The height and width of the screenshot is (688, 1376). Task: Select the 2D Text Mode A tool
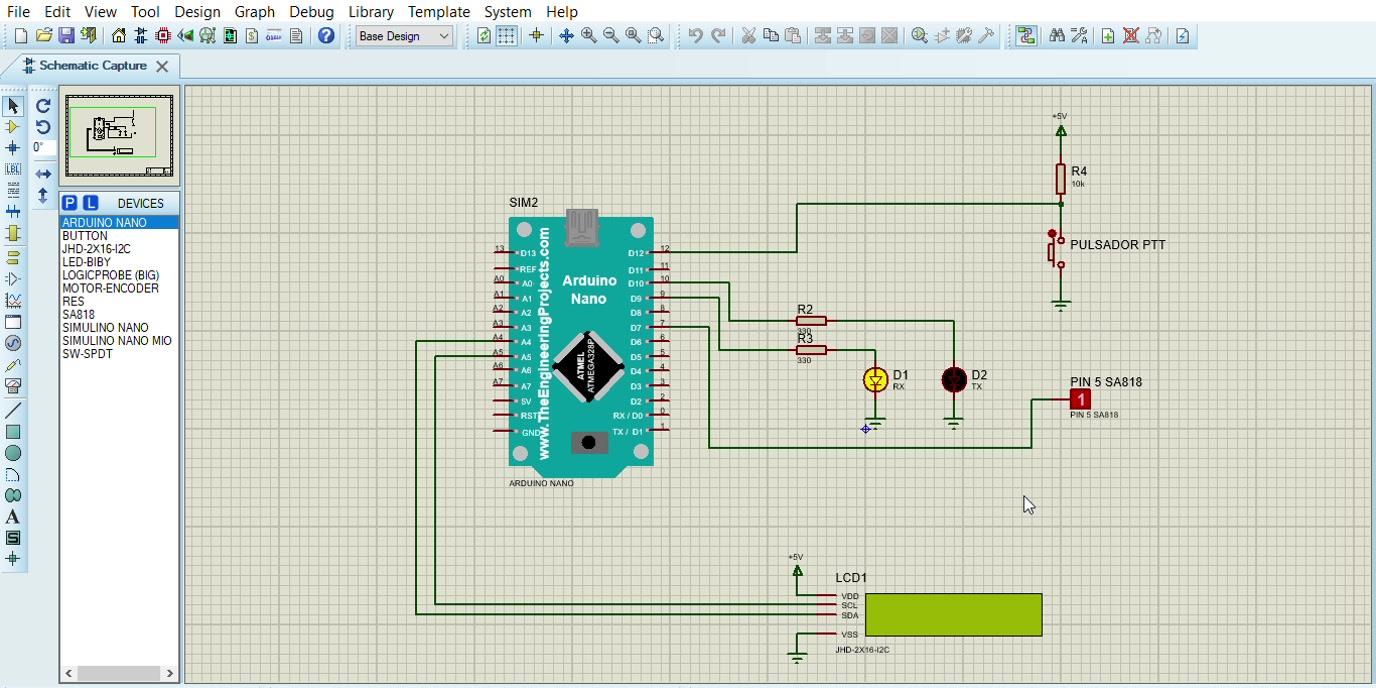13,517
